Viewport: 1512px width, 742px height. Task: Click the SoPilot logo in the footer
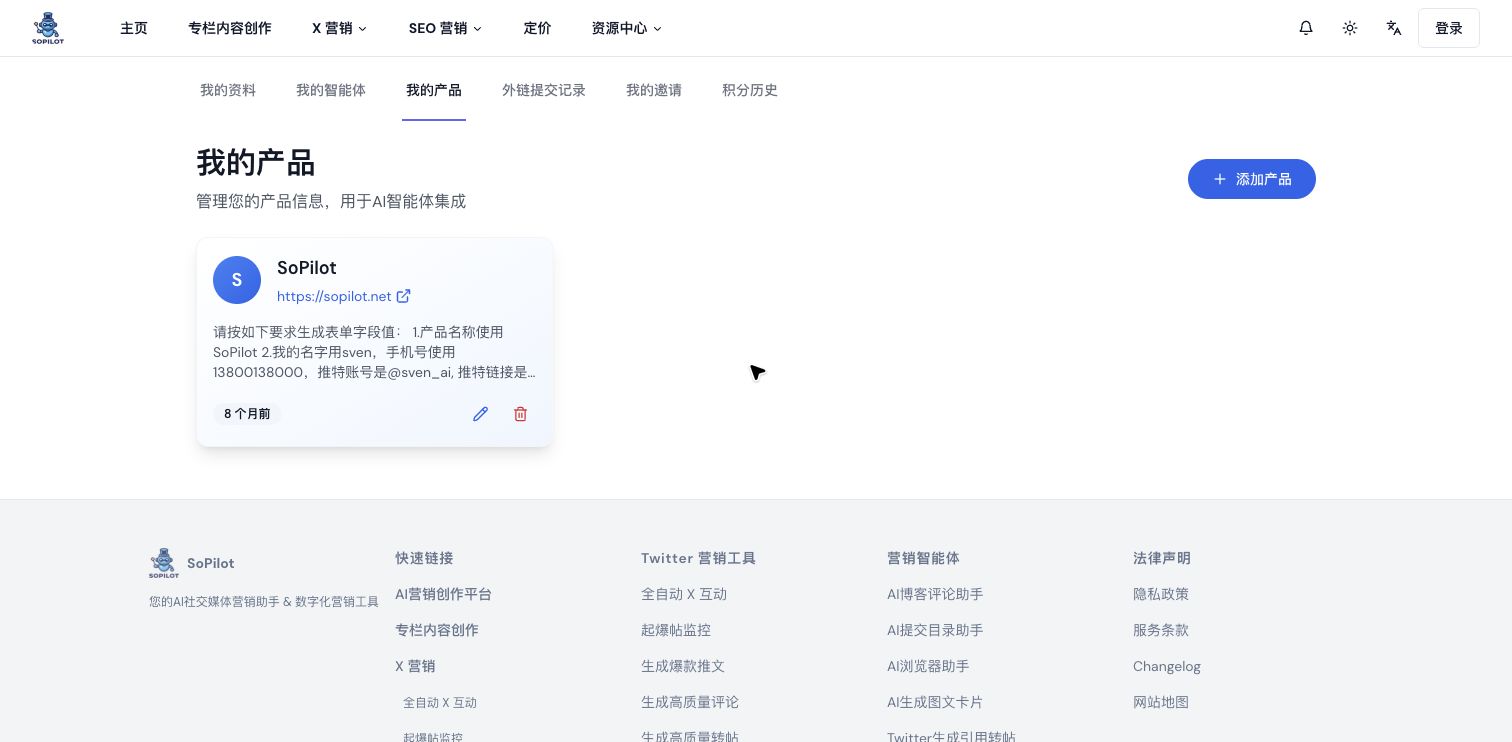[164, 563]
